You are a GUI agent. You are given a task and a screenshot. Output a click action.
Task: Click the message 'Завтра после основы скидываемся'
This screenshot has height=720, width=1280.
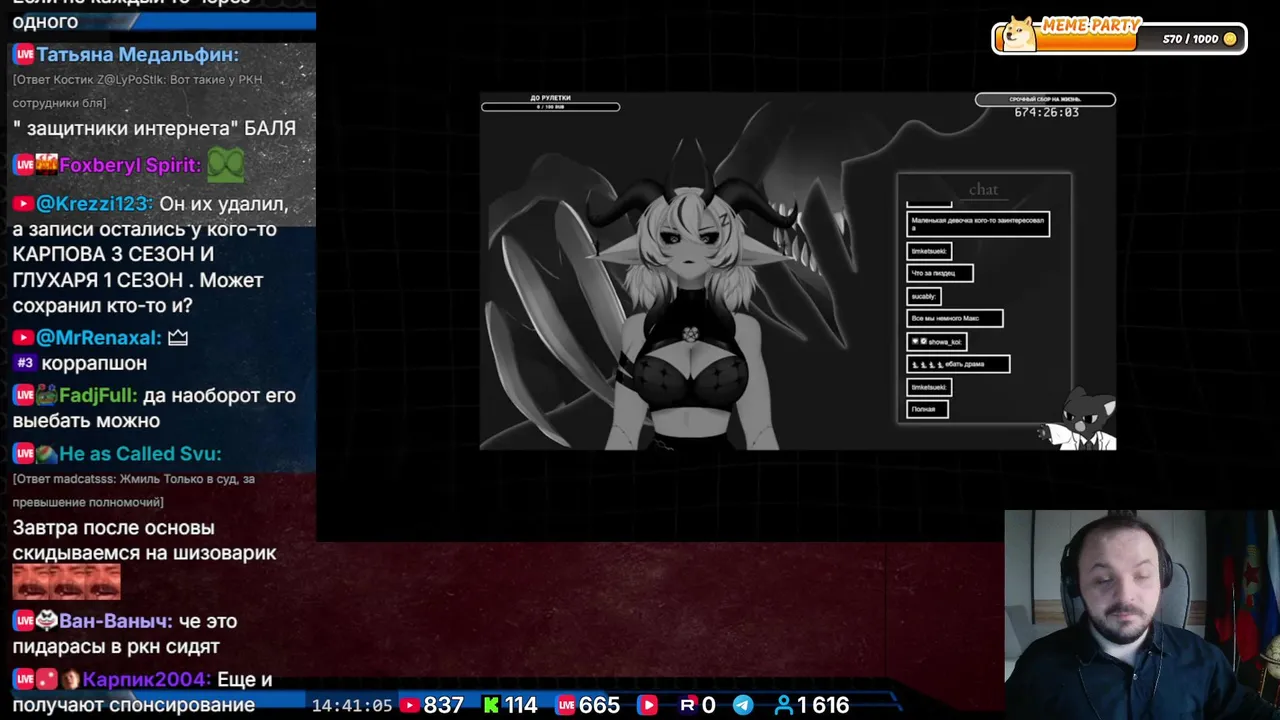[x=145, y=540]
